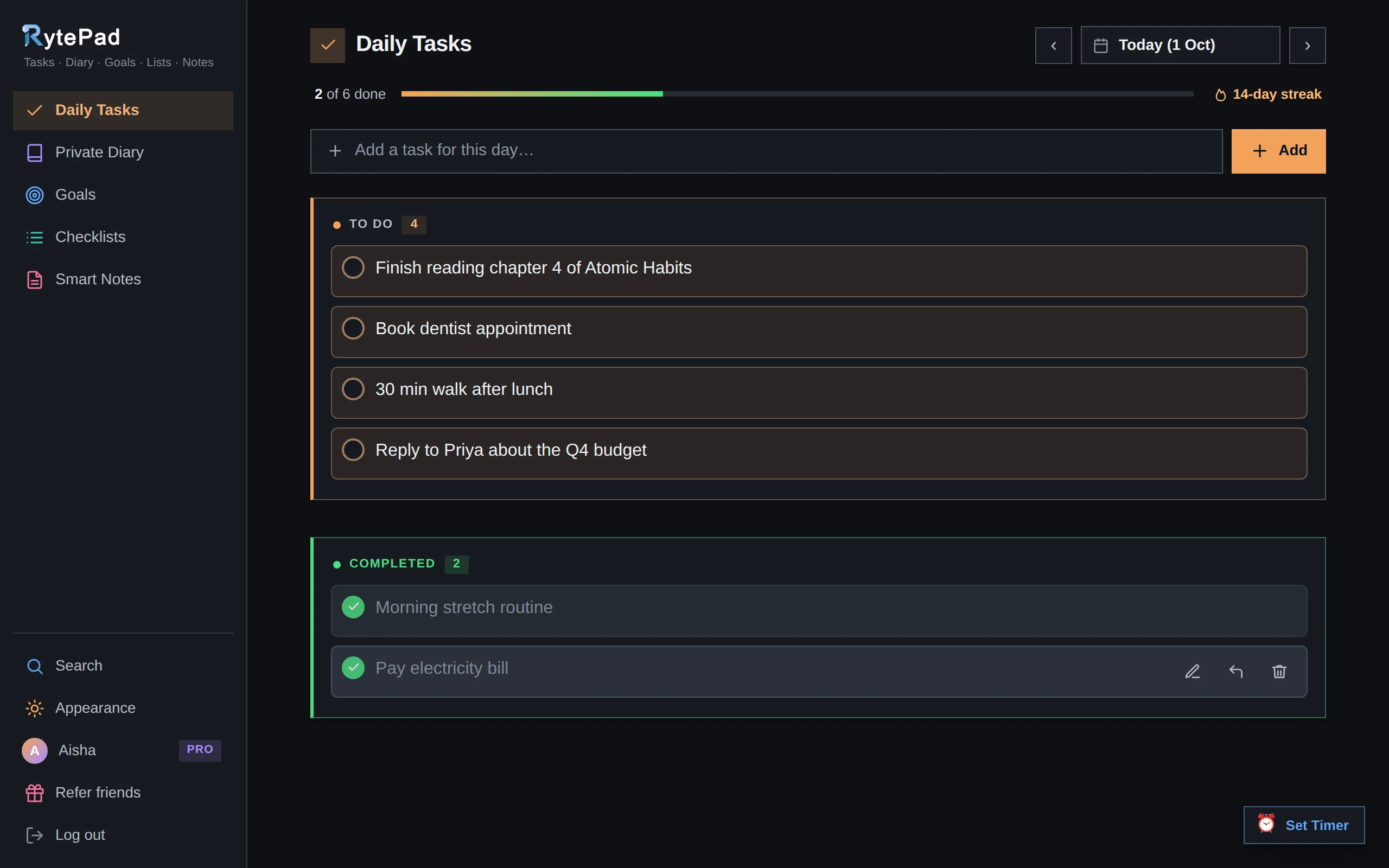Mark Book dentist appointment as done
The height and width of the screenshot is (868, 1389).
[353, 328]
